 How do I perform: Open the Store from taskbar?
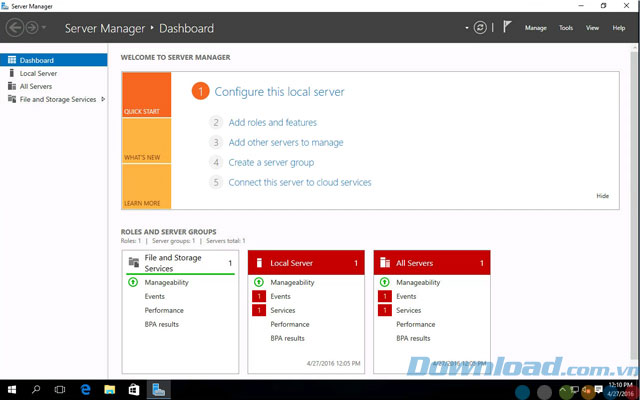[x=134, y=390]
